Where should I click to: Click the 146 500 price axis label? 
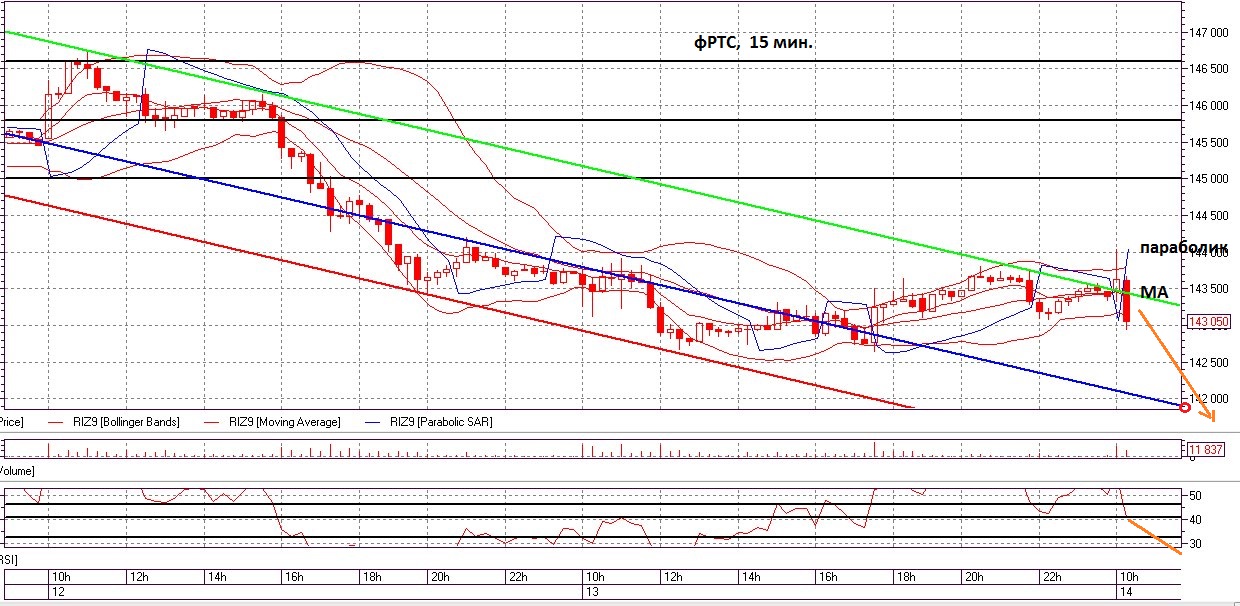(x=1210, y=69)
